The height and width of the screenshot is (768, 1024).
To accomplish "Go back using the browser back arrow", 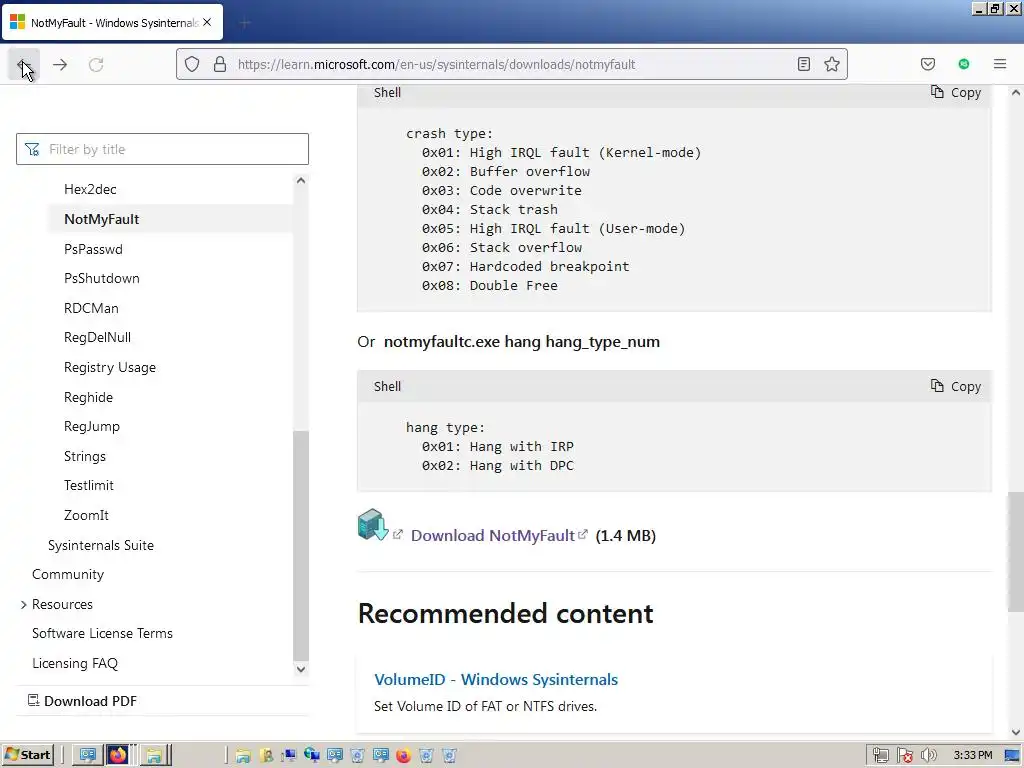I will [24, 64].
